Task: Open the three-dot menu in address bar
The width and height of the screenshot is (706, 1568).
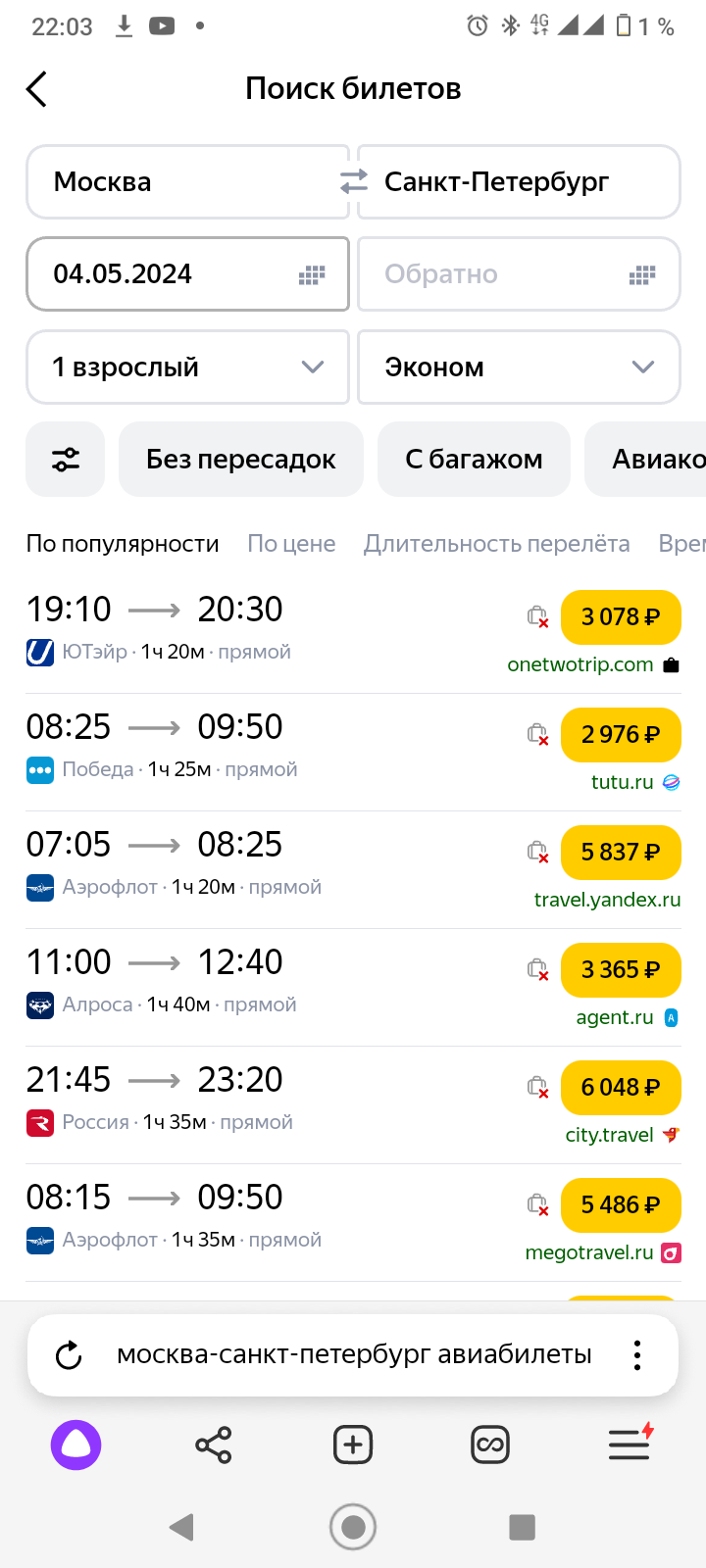Action: click(x=637, y=1355)
